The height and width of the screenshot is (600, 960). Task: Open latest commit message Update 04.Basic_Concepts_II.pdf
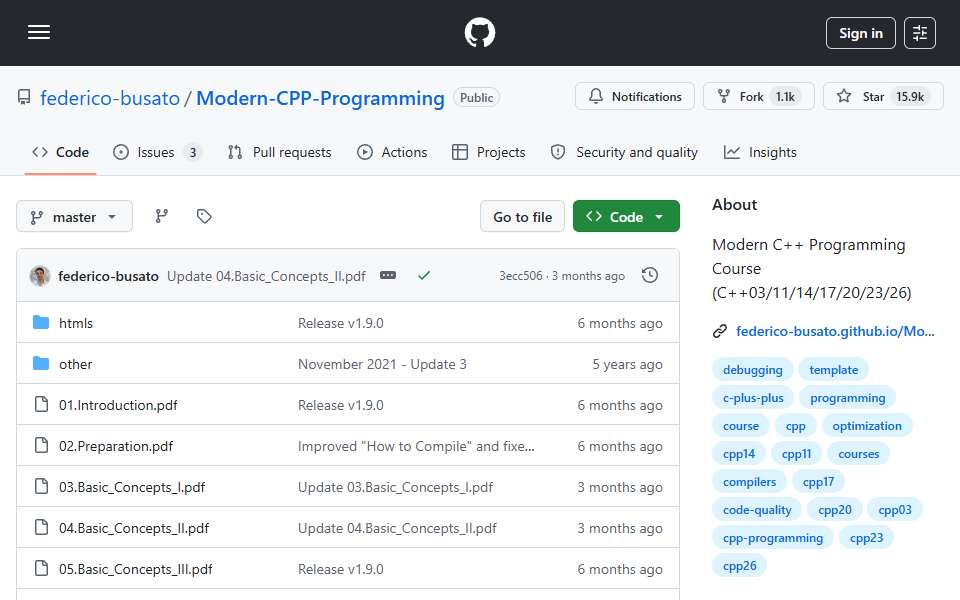pyautogui.click(x=266, y=276)
